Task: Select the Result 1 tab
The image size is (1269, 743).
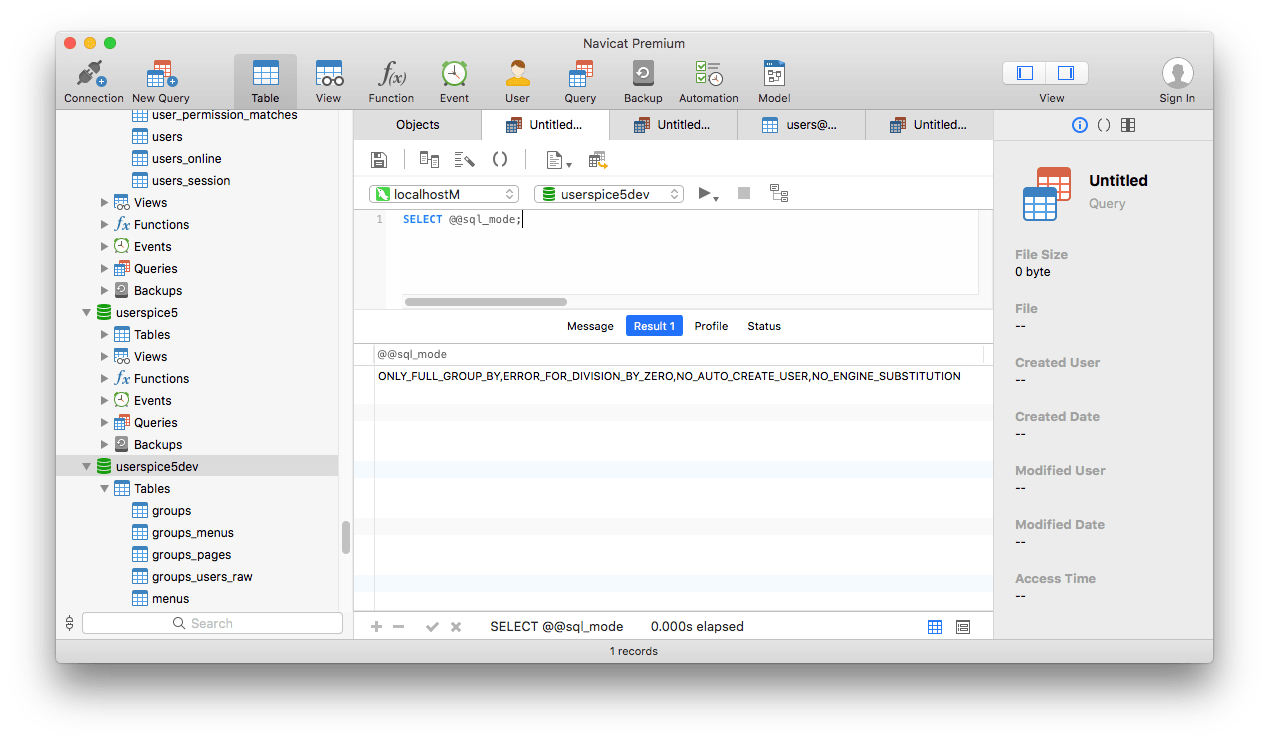Action: click(x=654, y=326)
